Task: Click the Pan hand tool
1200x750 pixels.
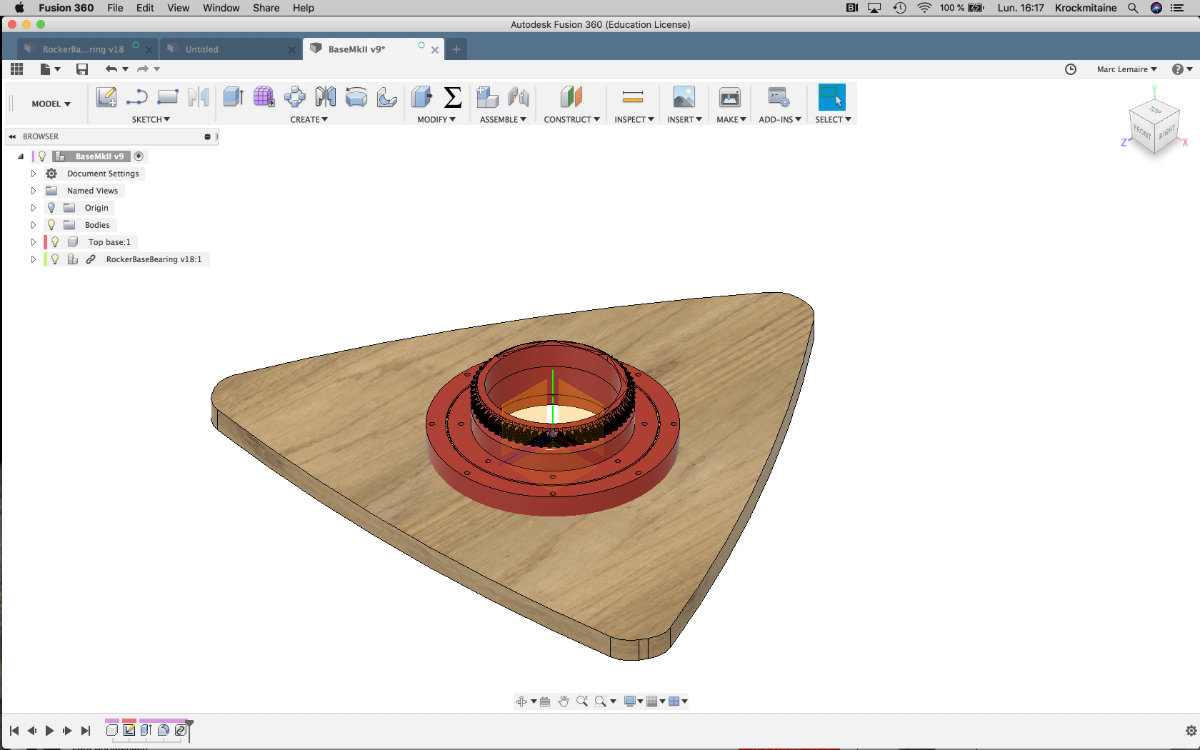Action: pos(563,701)
